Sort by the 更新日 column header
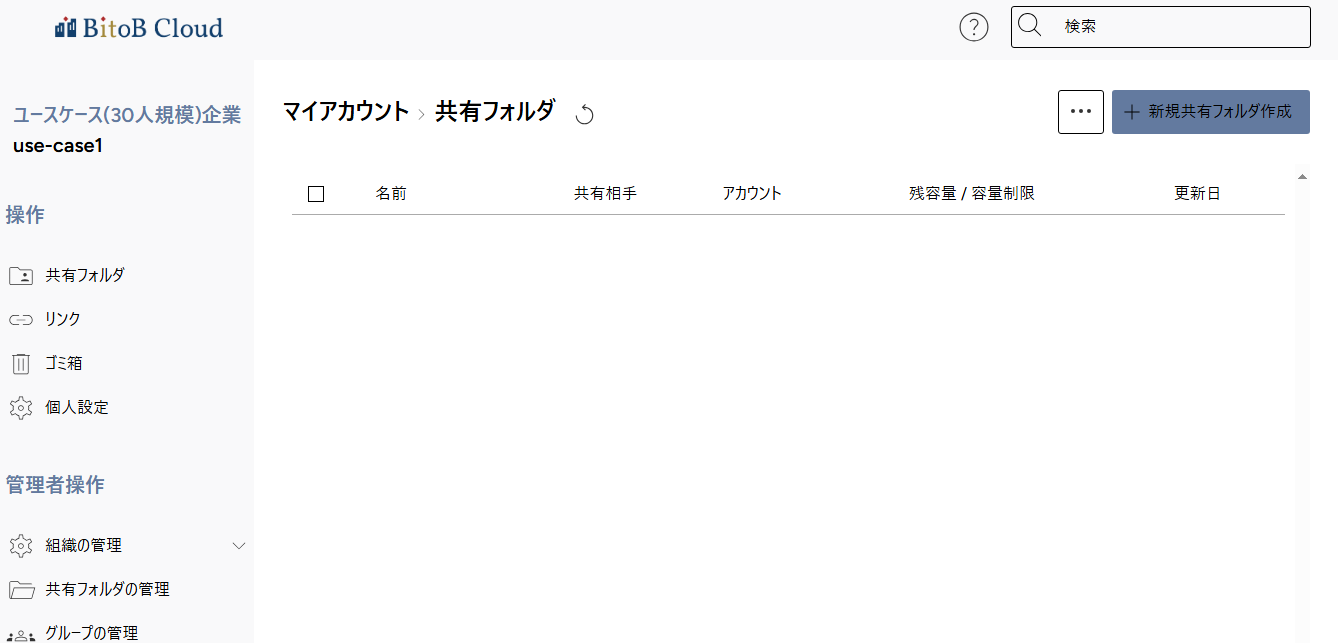 click(1197, 194)
